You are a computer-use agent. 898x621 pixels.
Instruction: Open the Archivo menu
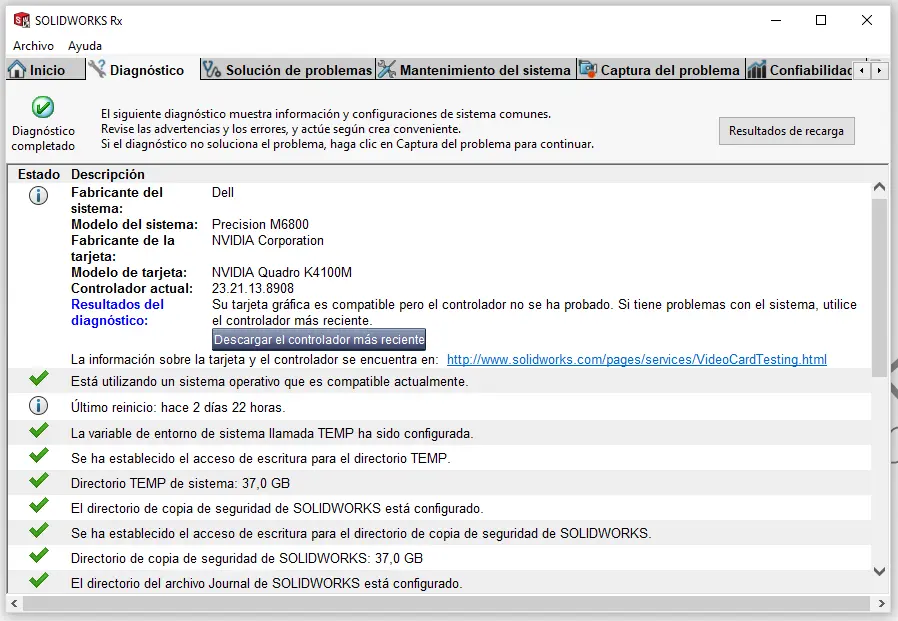tap(33, 45)
